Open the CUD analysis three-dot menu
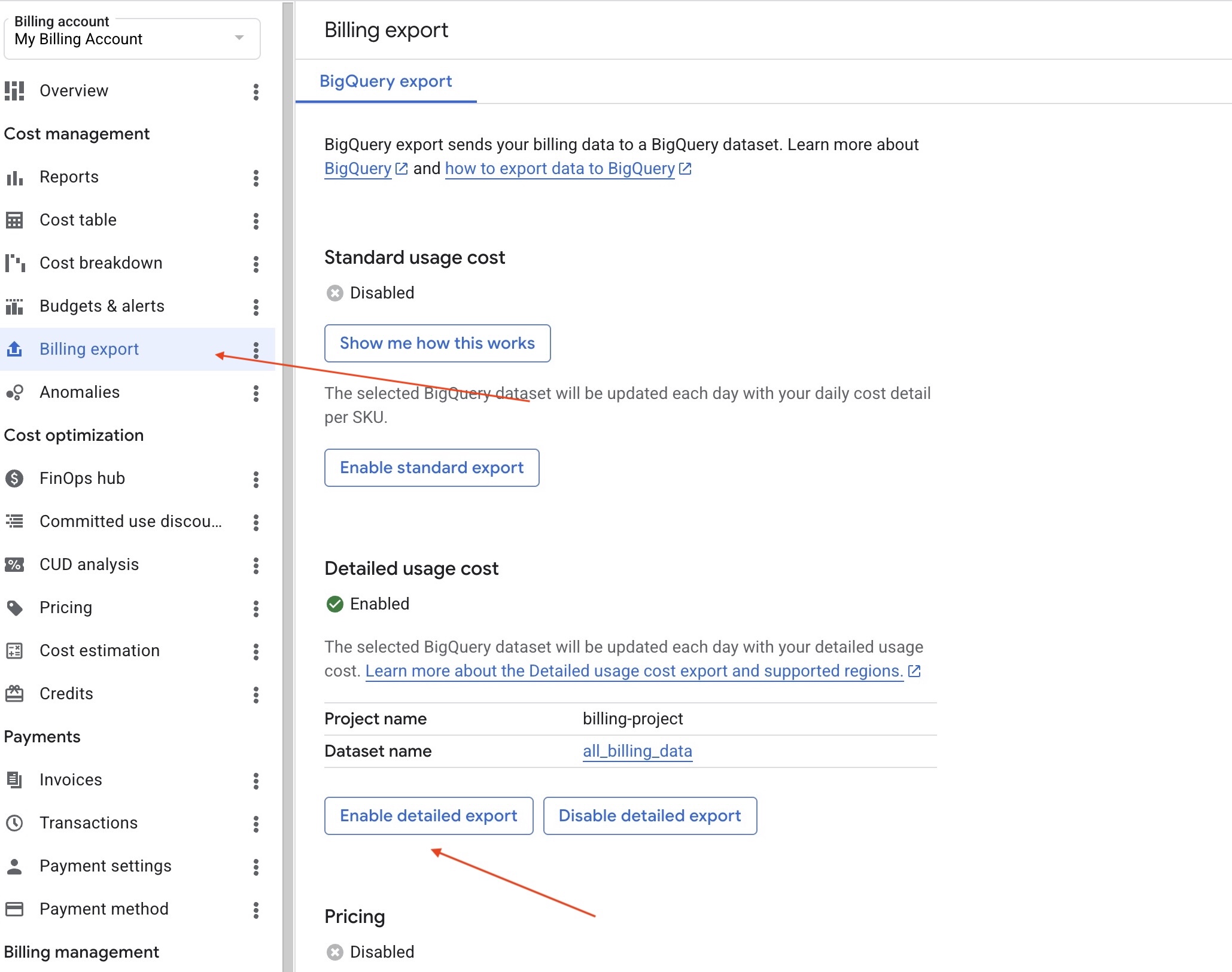 click(x=256, y=565)
